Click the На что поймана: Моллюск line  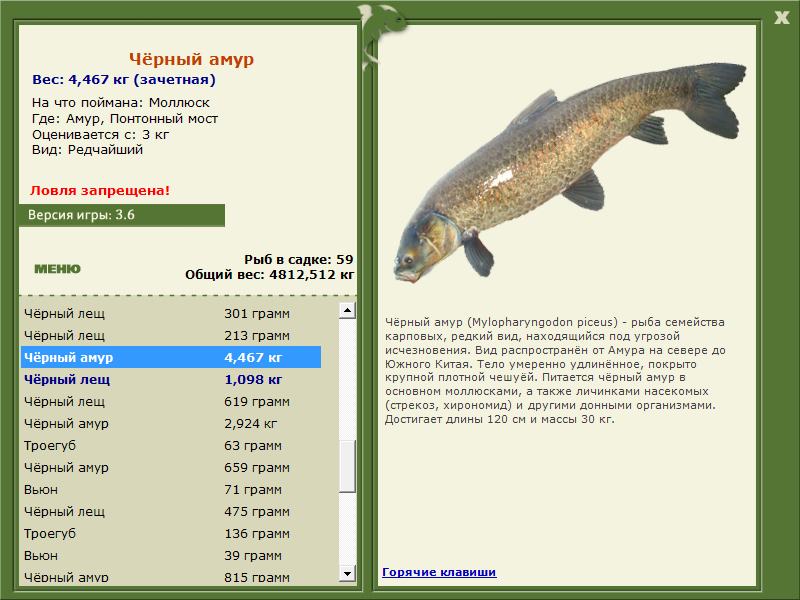tap(121, 103)
